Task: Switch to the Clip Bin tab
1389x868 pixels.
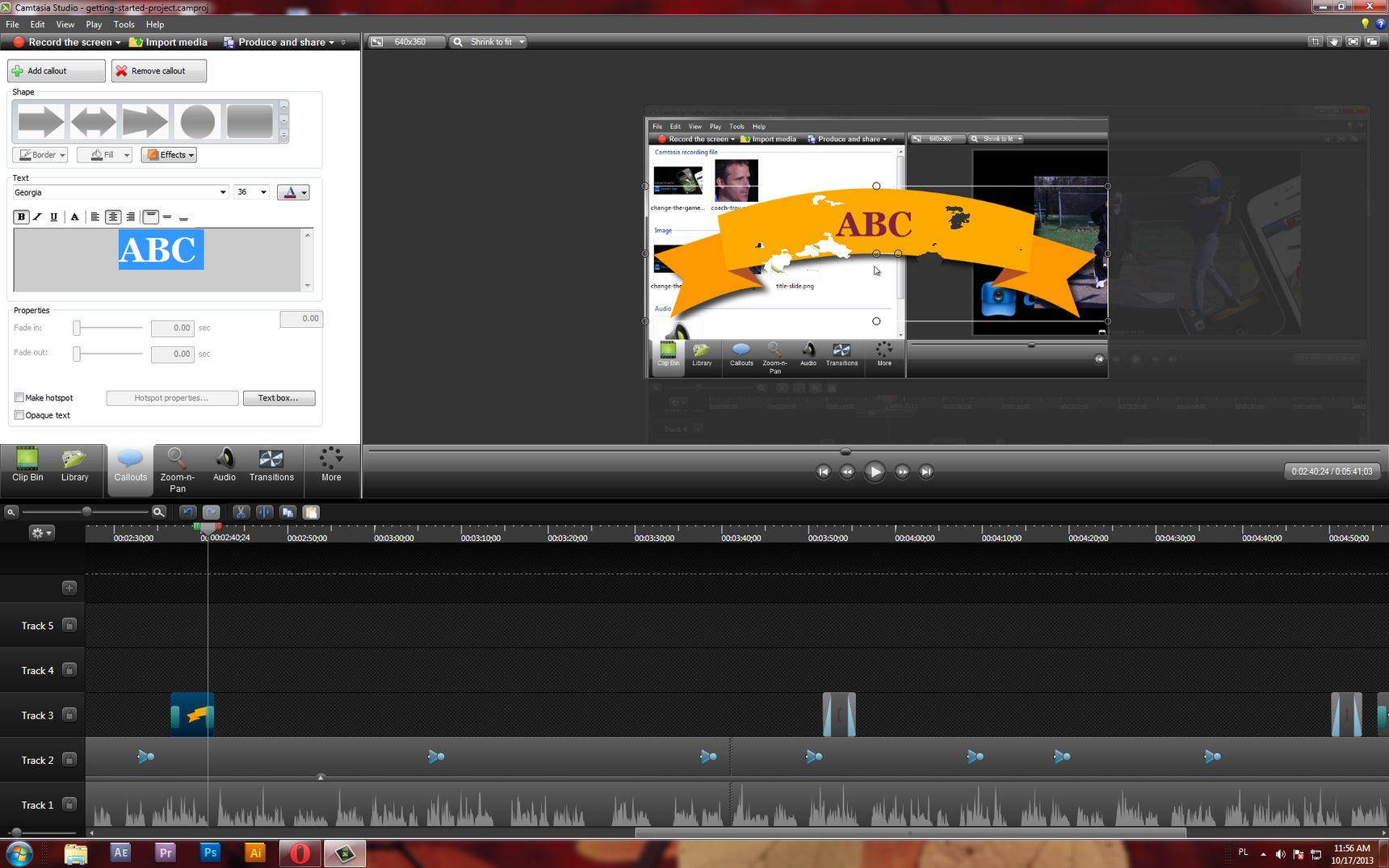Action: point(27,466)
